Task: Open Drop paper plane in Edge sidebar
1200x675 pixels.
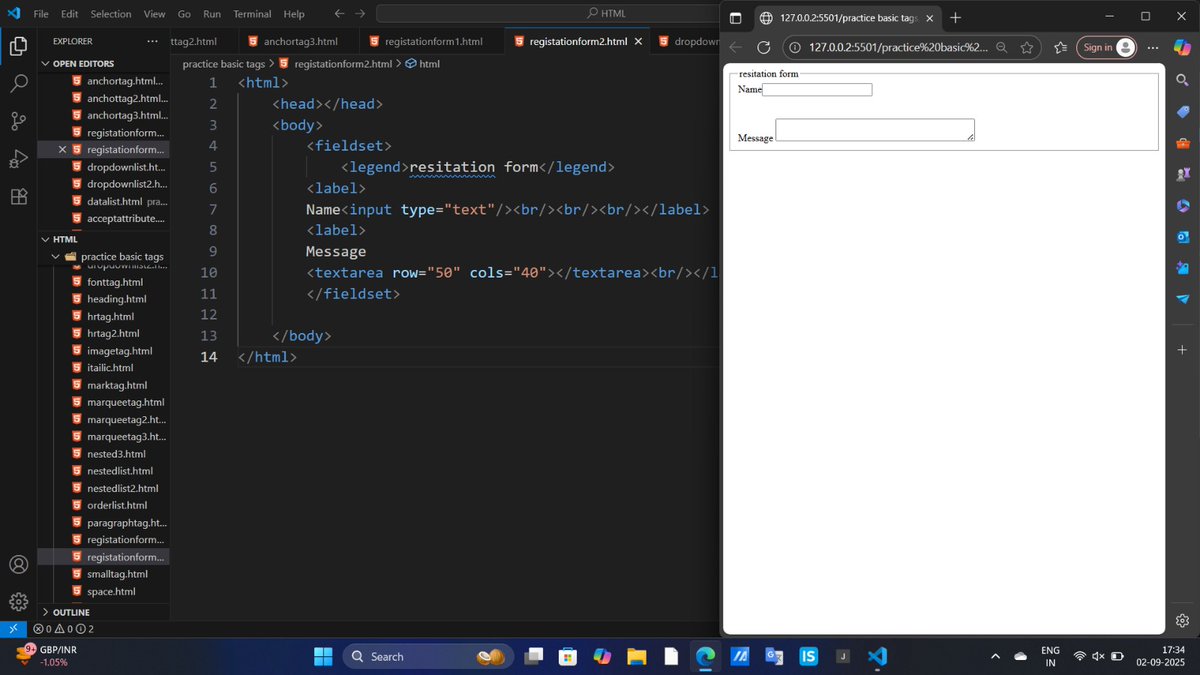Action: 1182,299
